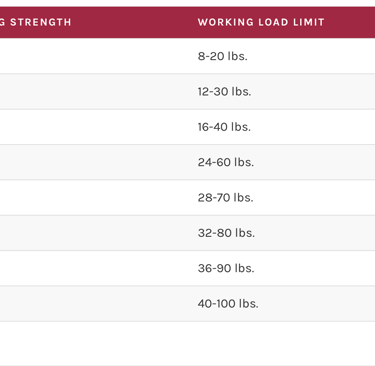Click the empty strength cell beside 36-90 lbs.

click(93, 268)
